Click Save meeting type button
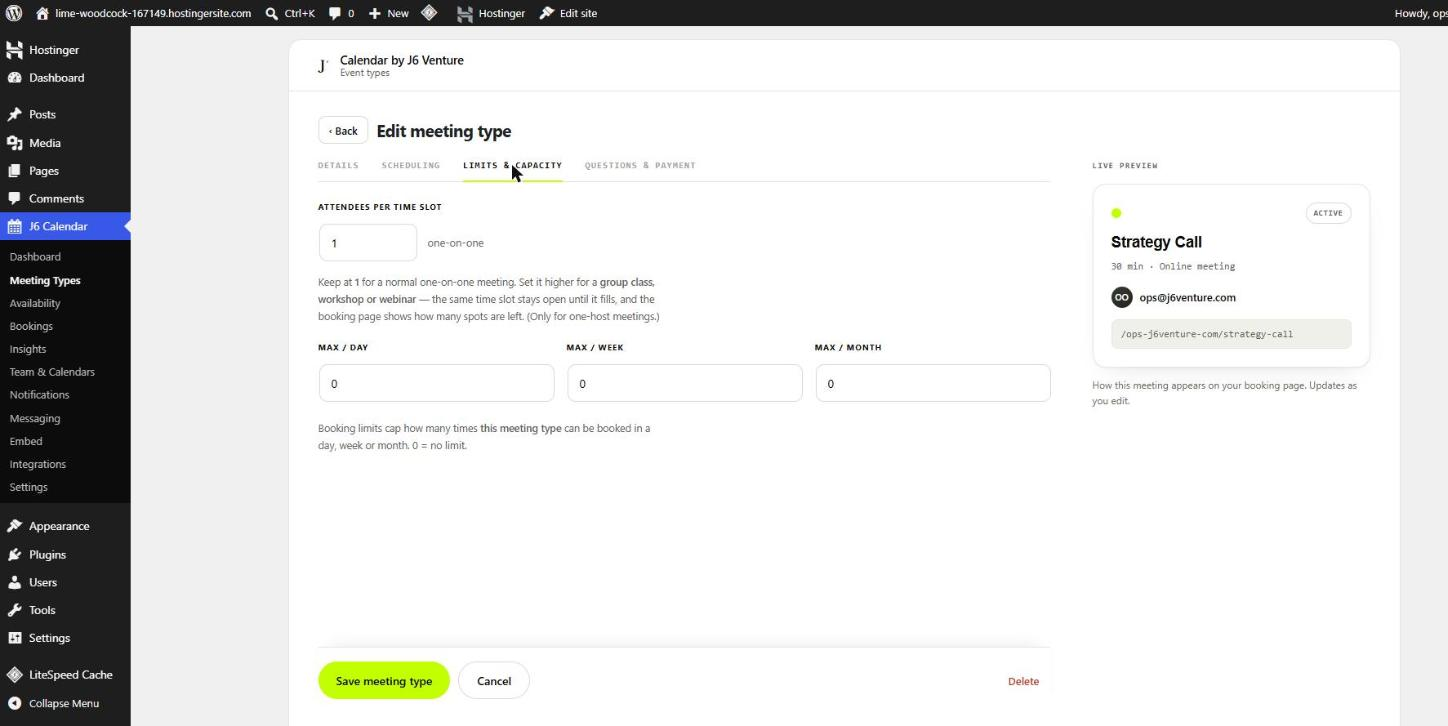The height and width of the screenshot is (726, 1448). 384,681
